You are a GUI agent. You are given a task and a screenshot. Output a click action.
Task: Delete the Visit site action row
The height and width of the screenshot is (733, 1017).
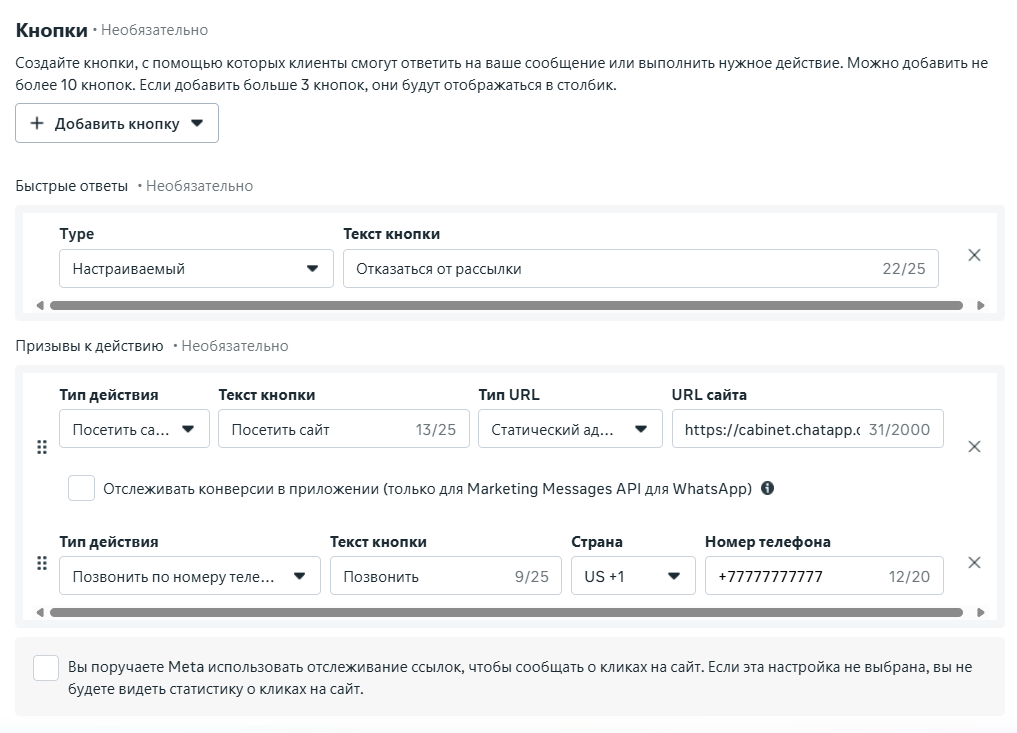point(974,447)
